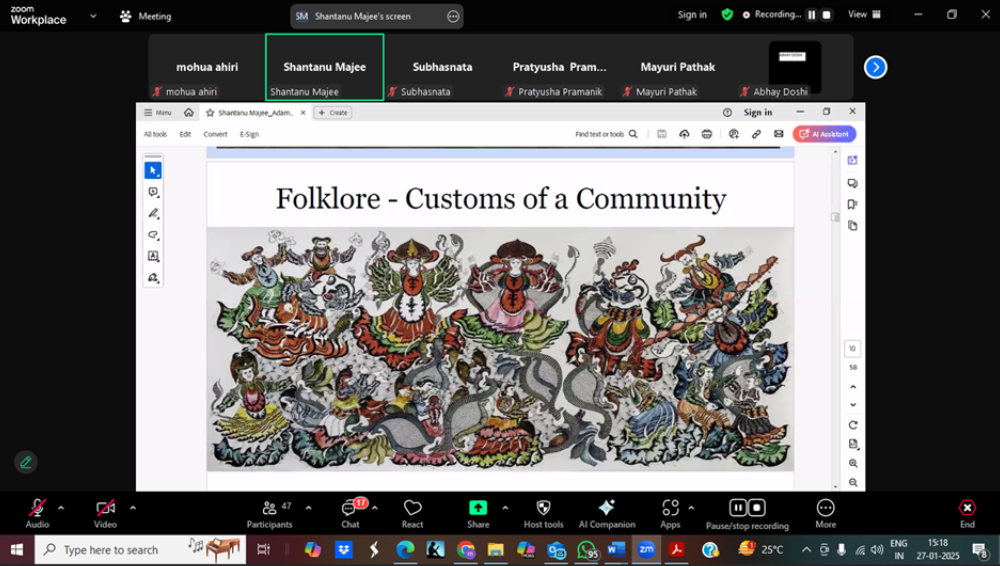Star the Shantanu Majee document tab

(210, 113)
